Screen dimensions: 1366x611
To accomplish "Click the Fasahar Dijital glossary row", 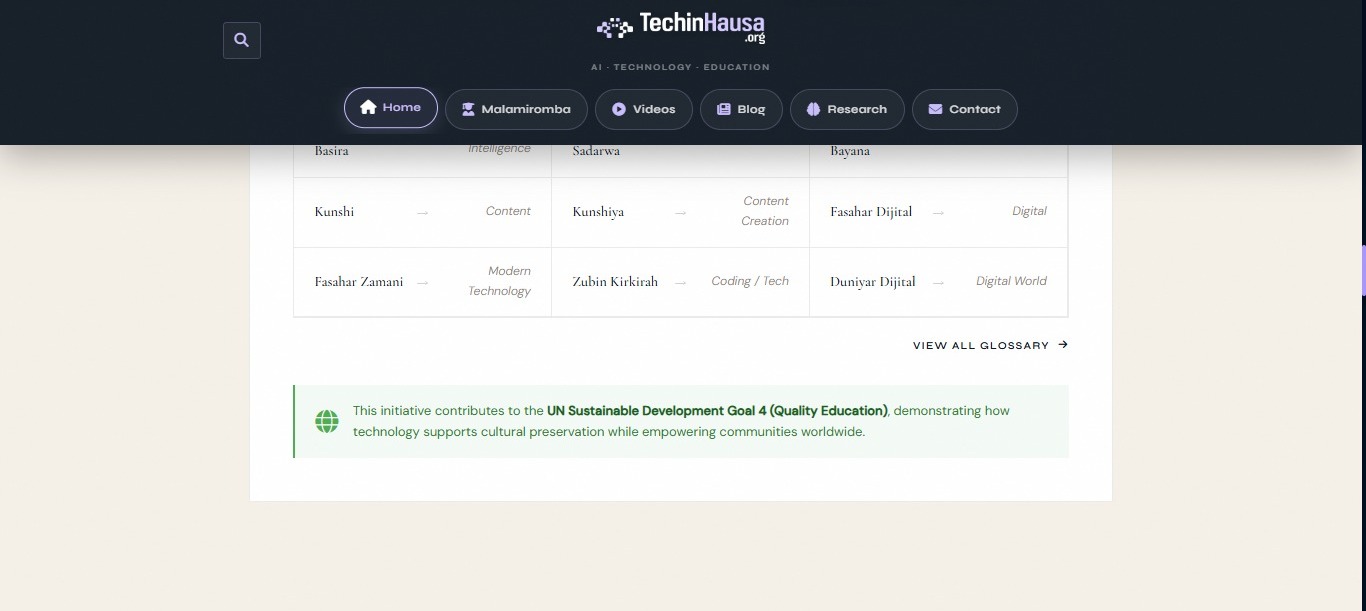I will (938, 212).
